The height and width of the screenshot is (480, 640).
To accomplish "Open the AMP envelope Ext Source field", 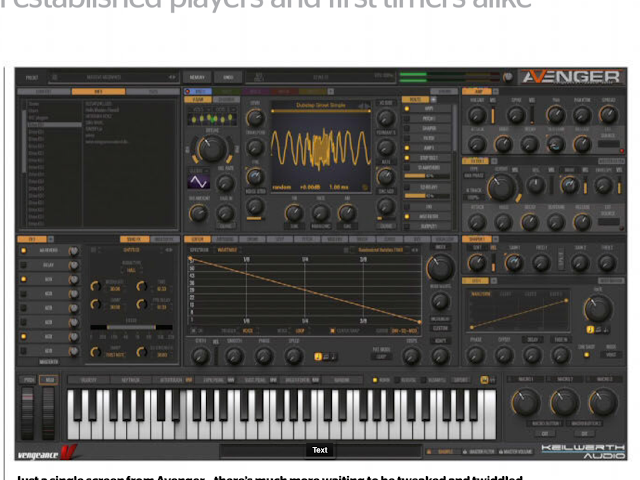I will click(609, 144).
